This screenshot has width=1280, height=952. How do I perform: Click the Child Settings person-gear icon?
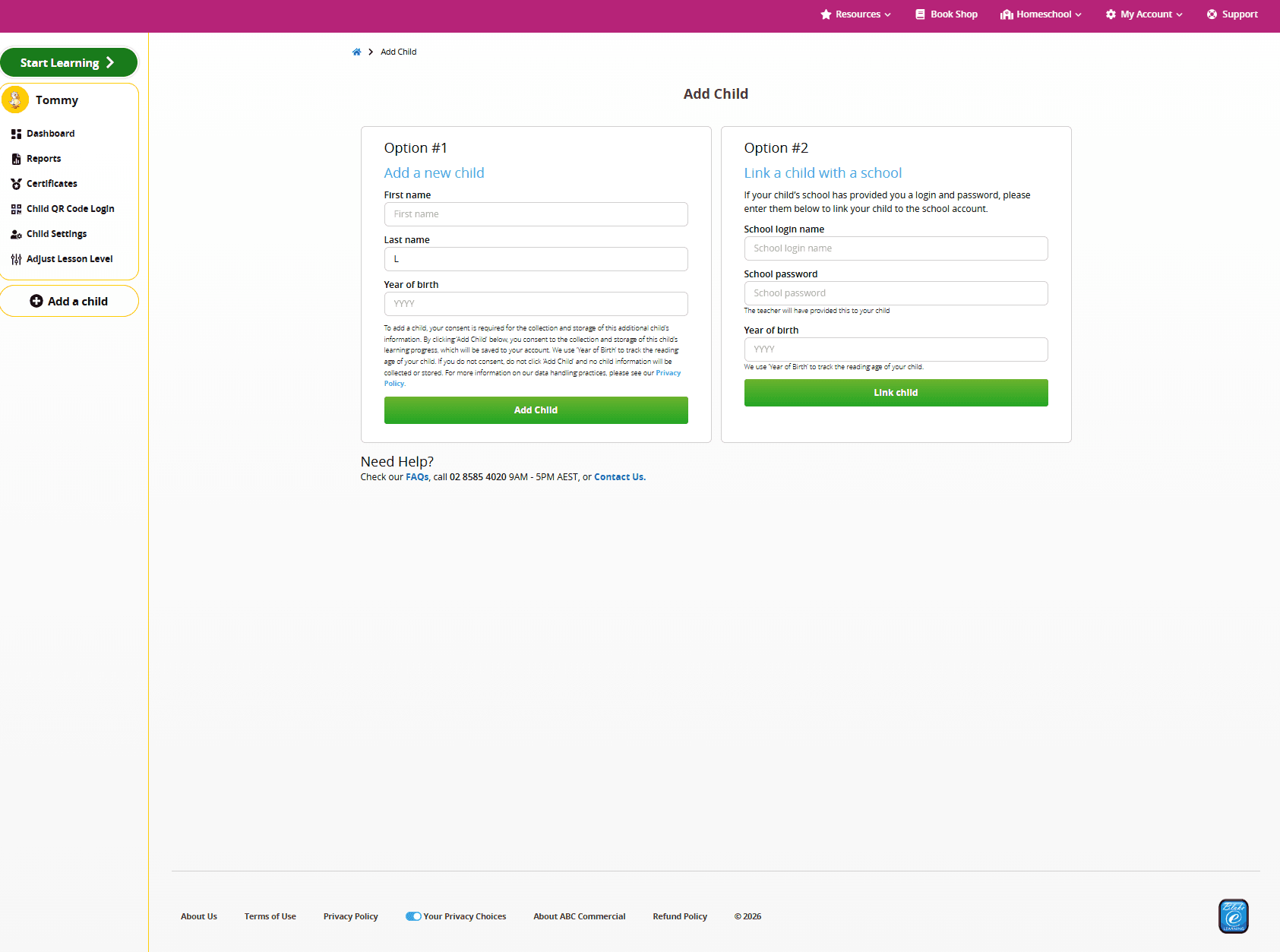point(16,234)
